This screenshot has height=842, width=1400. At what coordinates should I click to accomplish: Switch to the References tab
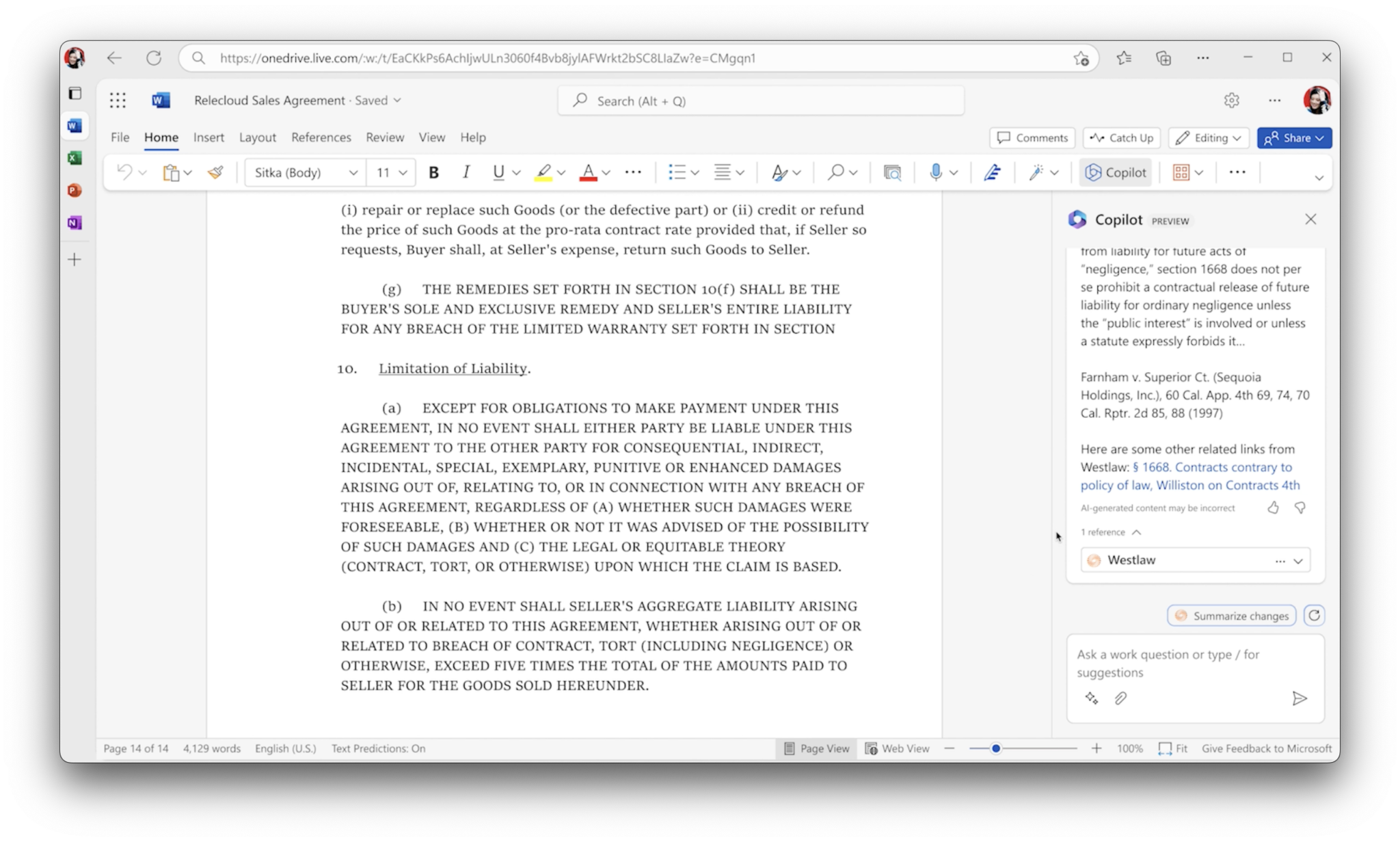point(321,137)
